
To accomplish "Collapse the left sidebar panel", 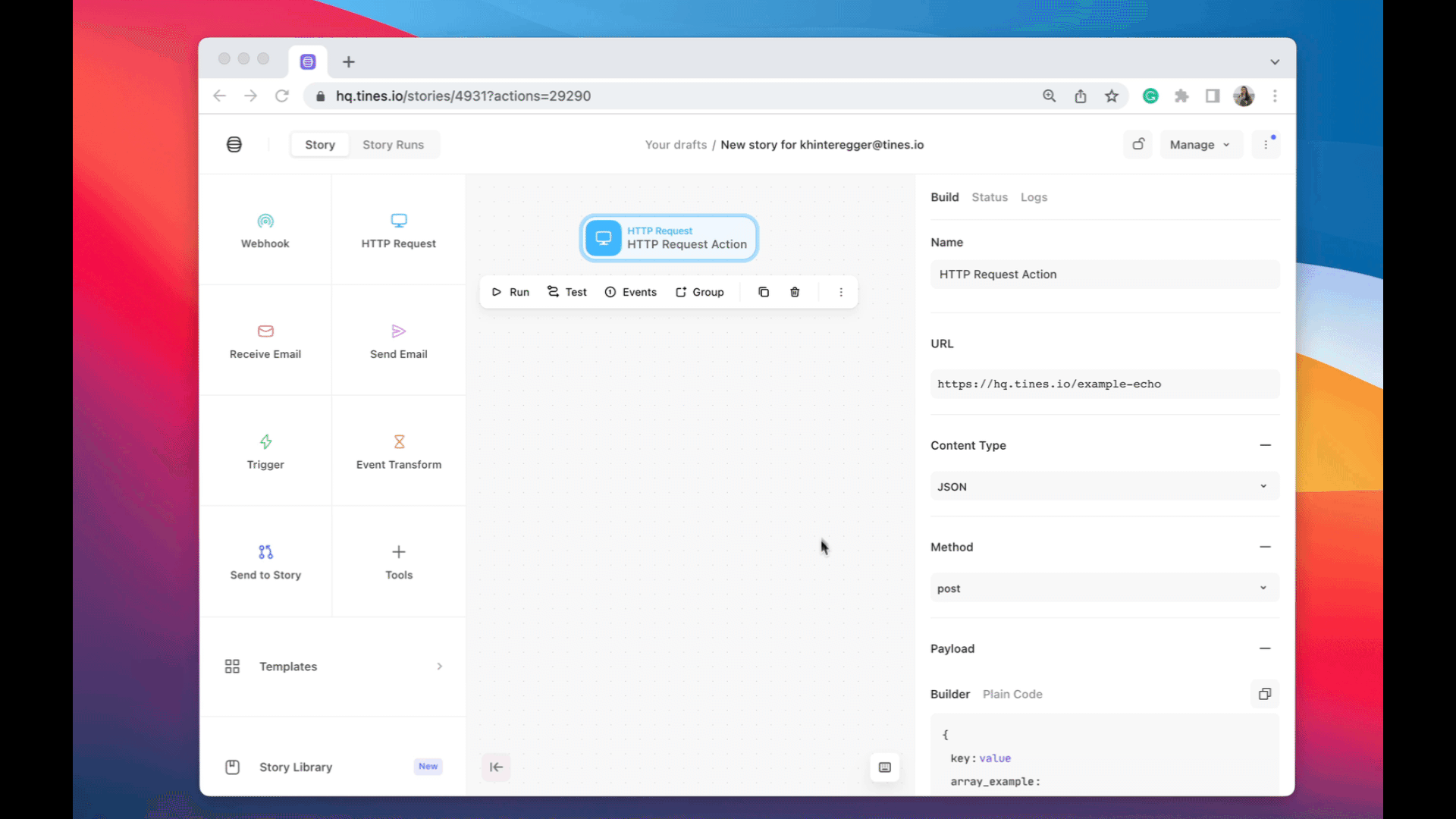I will [496, 767].
